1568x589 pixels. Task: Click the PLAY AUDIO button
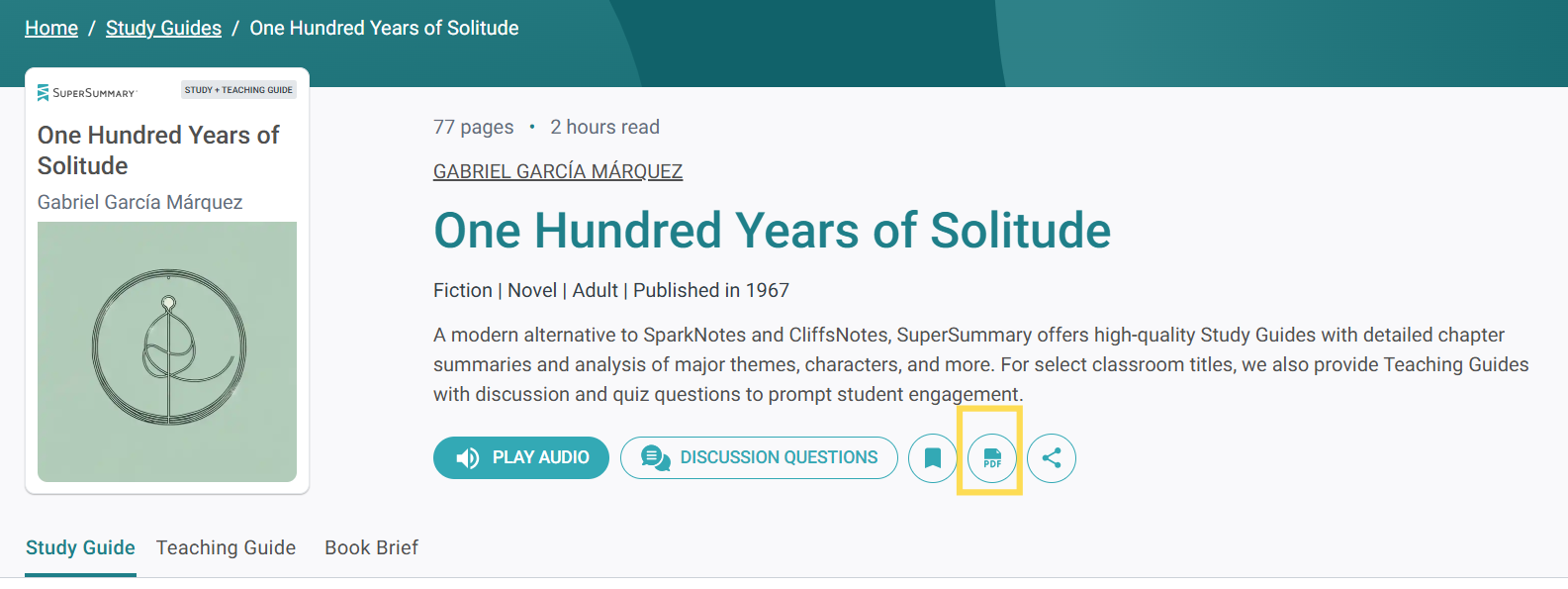[x=521, y=457]
